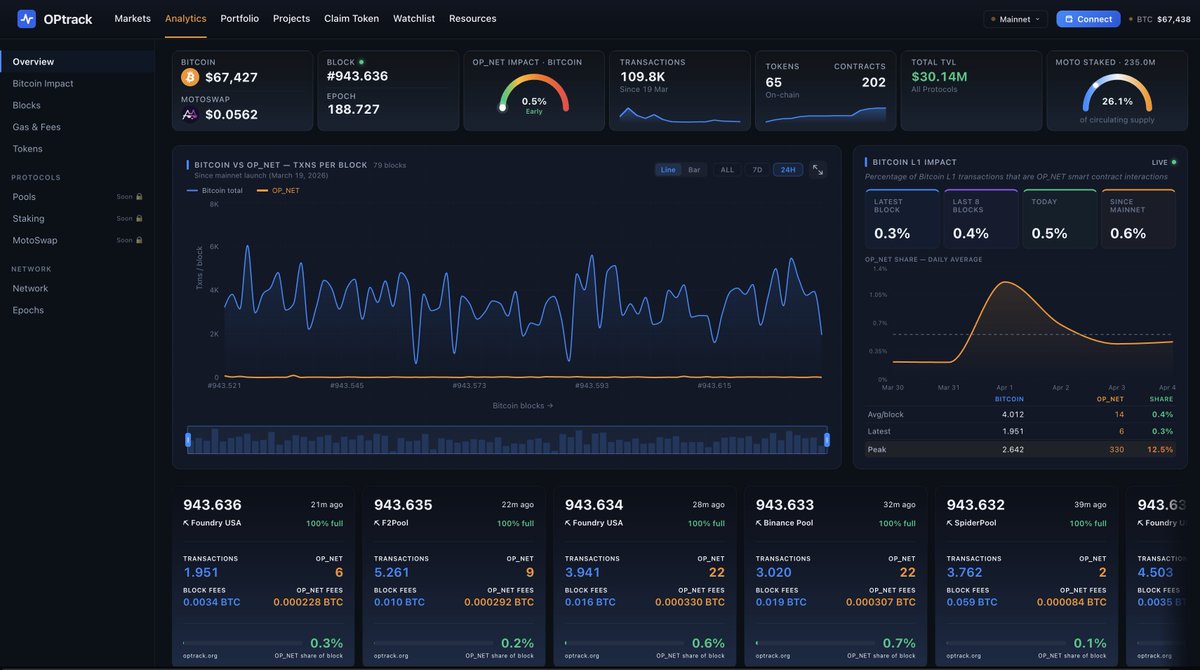
Task: Go to Portfolio
Action: click(240, 19)
